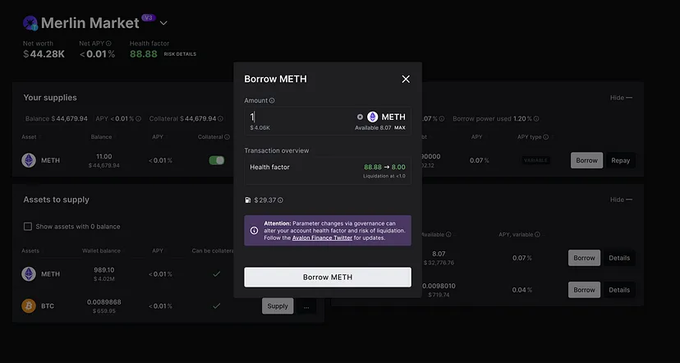This screenshot has height=363, width=680.
Task: Open the more options button for BTC
Action: click(307, 307)
